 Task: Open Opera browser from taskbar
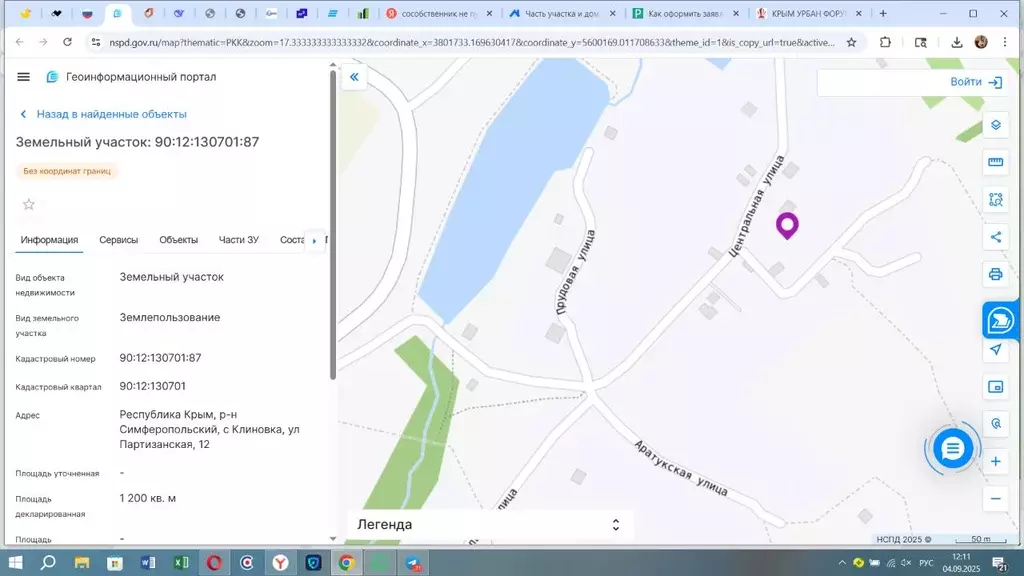pyautogui.click(x=214, y=562)
